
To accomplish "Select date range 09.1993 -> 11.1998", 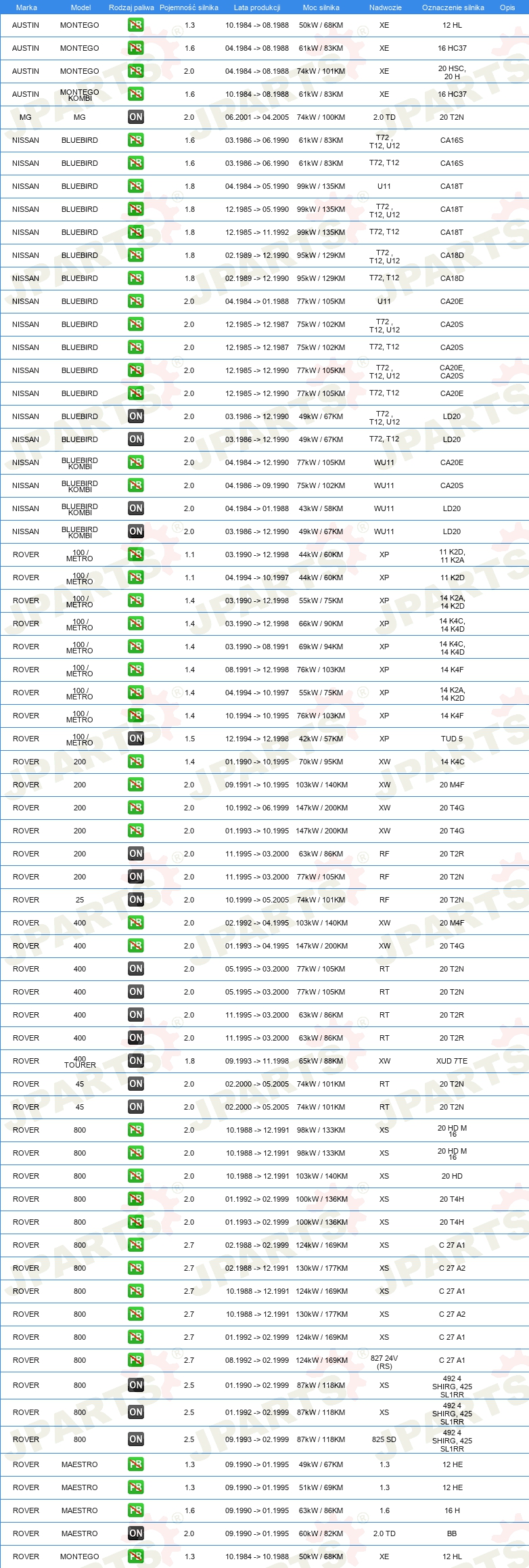I will (257, 1061).
